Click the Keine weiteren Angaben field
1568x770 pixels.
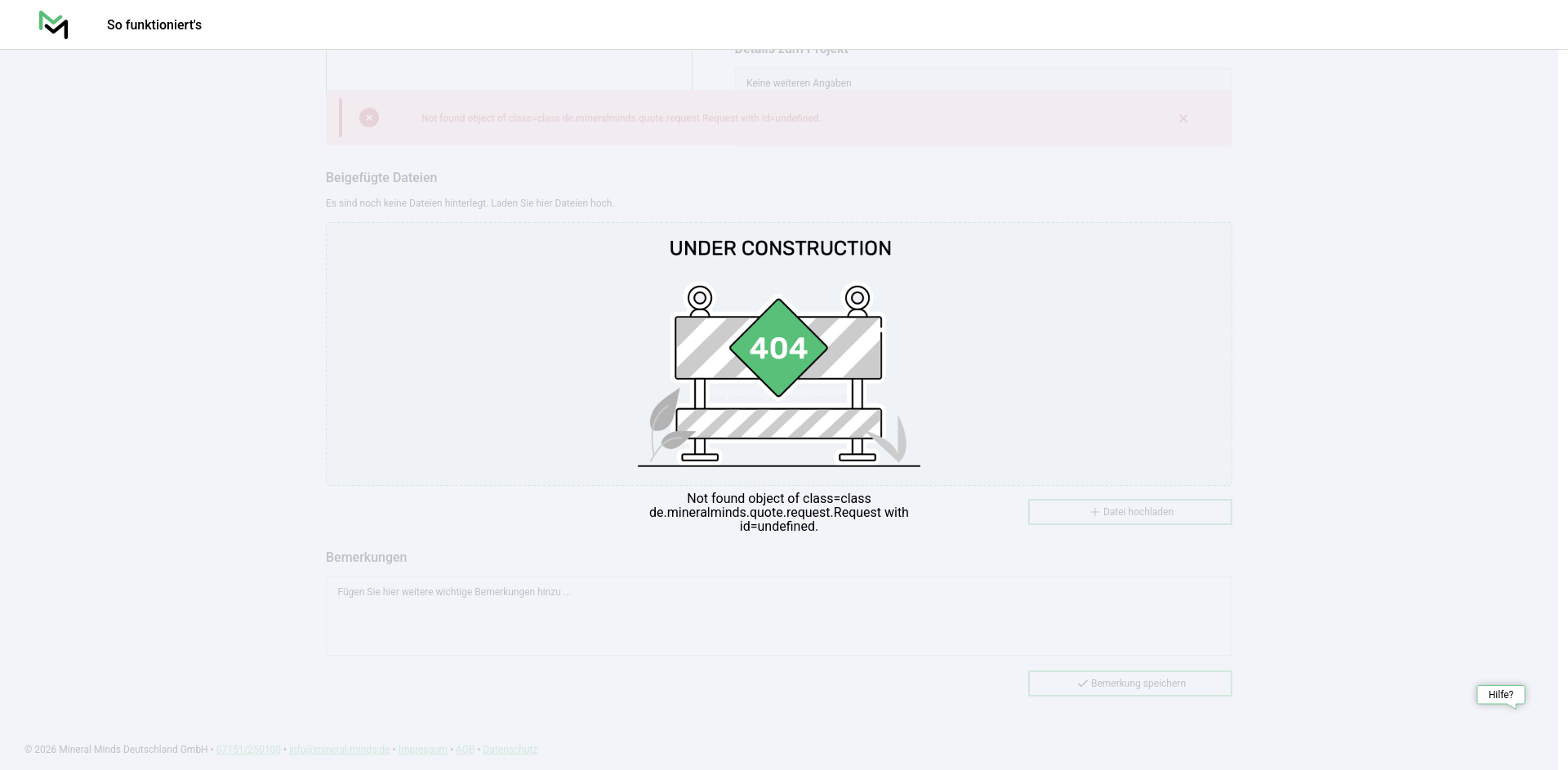[x=982, y=82]
